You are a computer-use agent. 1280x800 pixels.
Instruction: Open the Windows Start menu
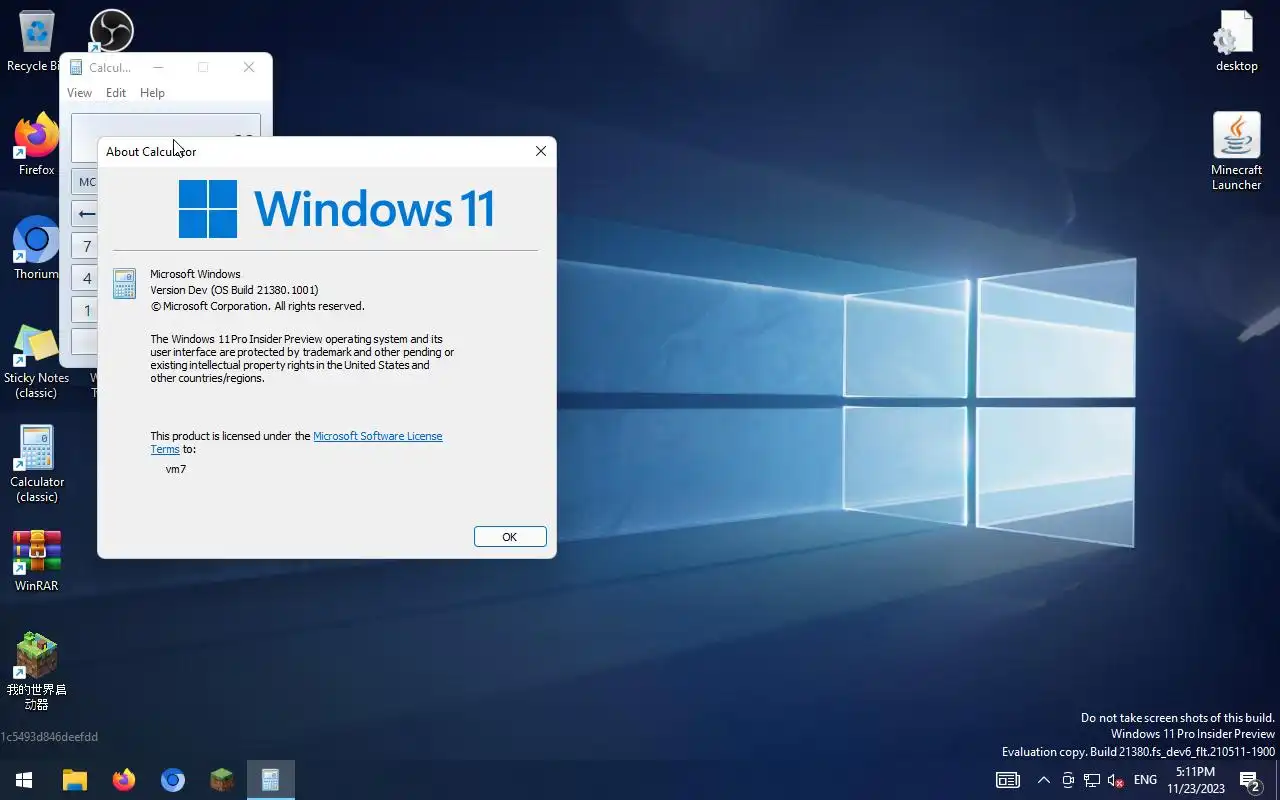click(24, 780)
